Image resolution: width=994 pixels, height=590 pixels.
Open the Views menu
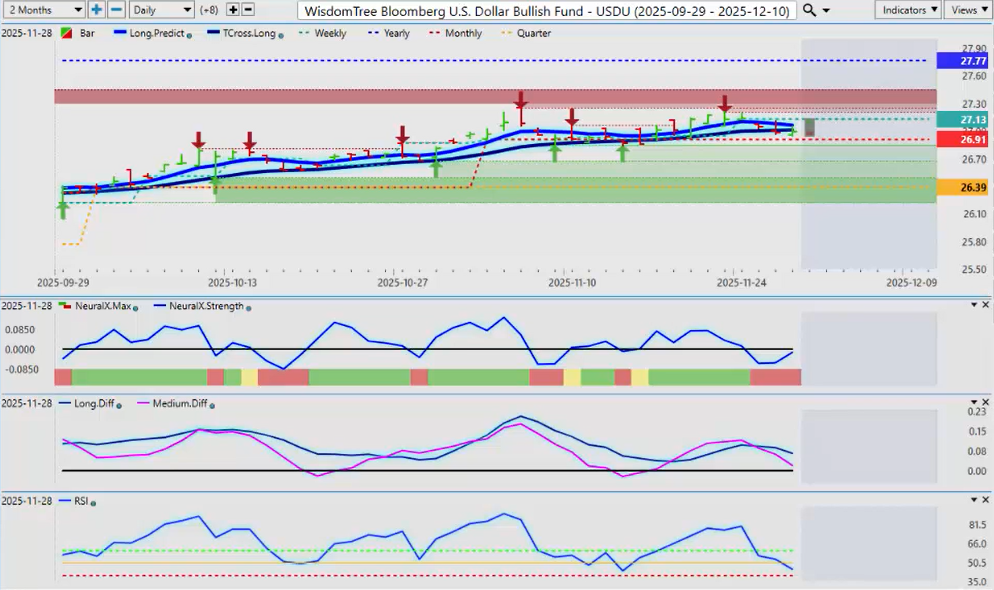pyautogui.click(x=968, y=9)
